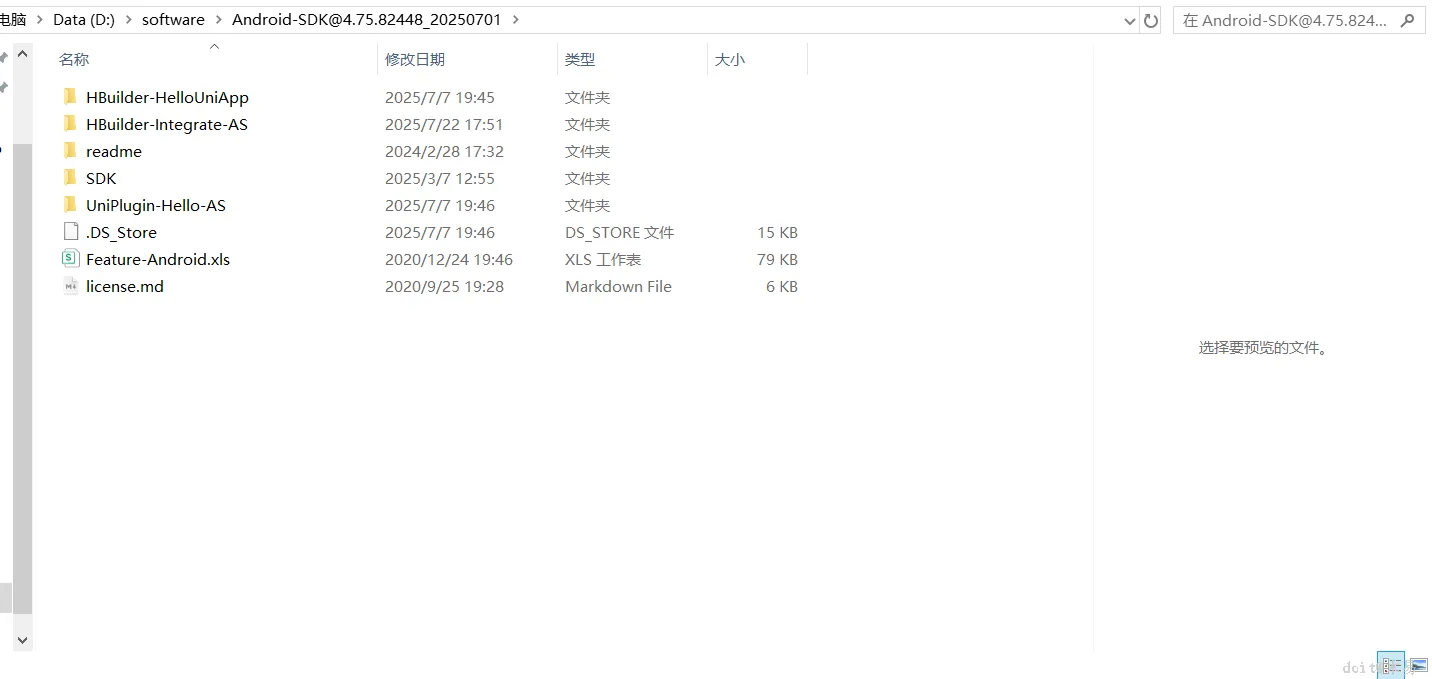This screenshot has height=679, width=1432.
Task: Click the UniPlugin-Hello-AS folder icon
Action: (x=70, y=205)
